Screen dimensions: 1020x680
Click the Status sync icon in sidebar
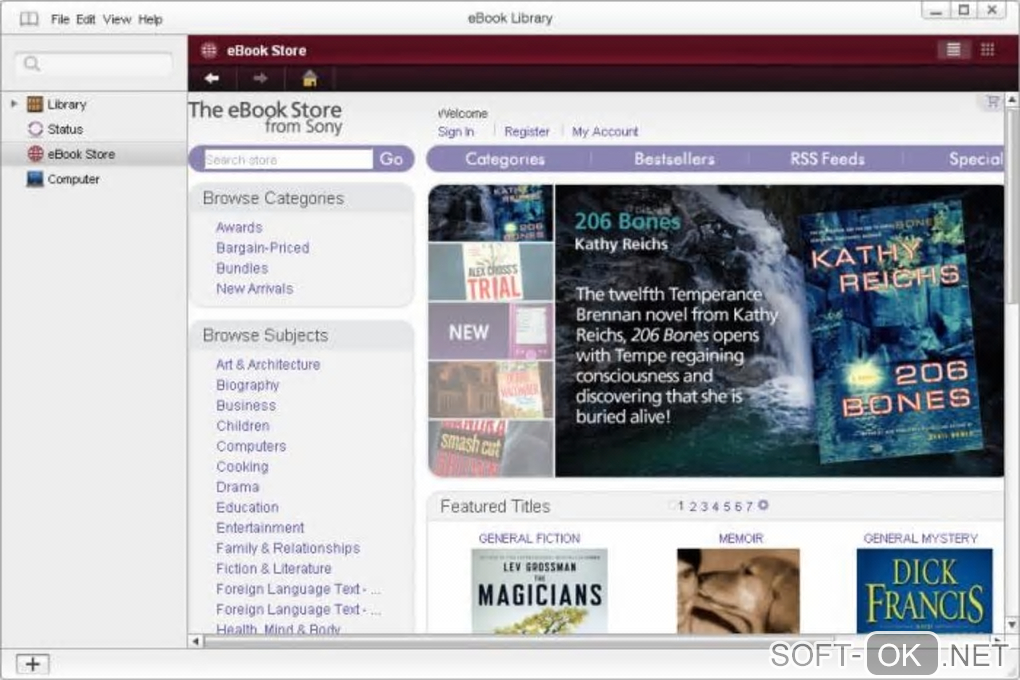click(x=35, y=129)
